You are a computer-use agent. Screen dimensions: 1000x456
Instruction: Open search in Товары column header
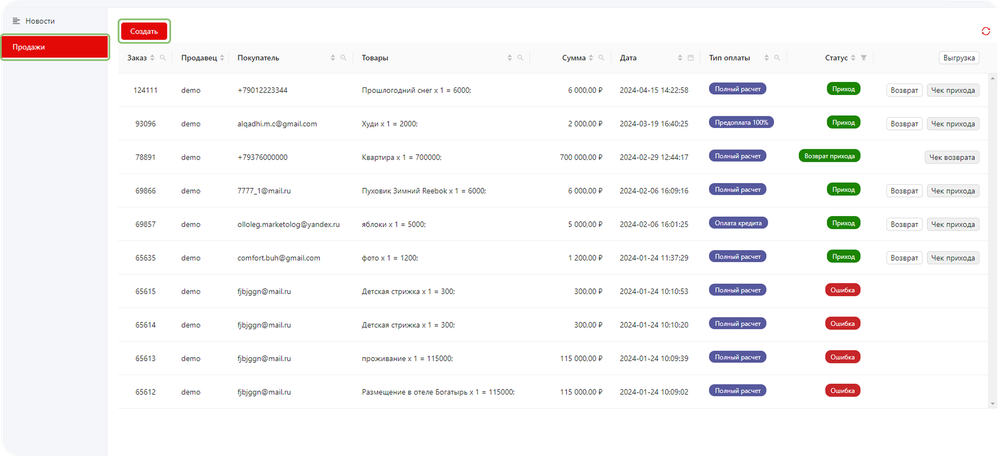click(x=520, y=58)
